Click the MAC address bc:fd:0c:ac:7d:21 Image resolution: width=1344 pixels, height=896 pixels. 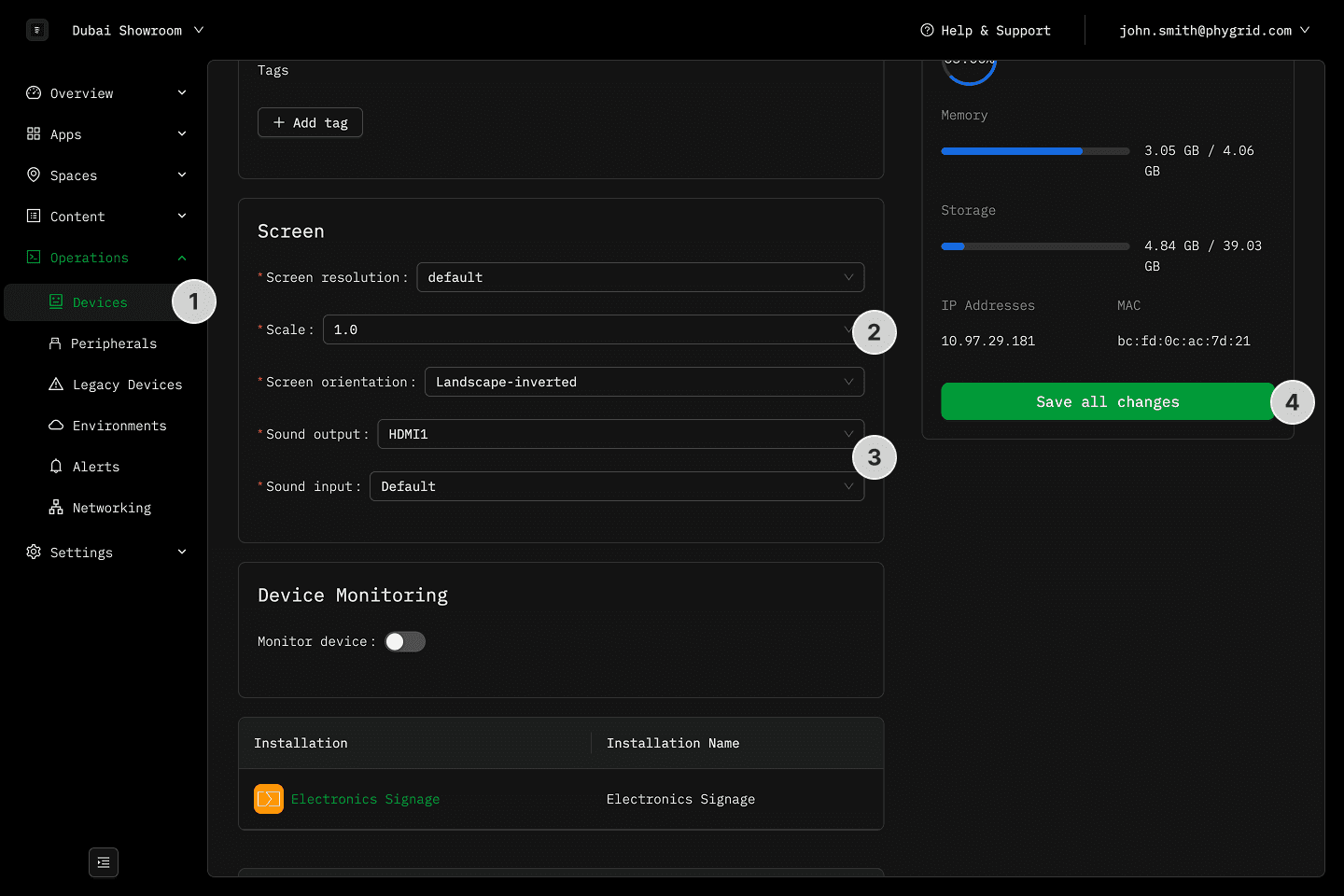tap(1183, 341)
